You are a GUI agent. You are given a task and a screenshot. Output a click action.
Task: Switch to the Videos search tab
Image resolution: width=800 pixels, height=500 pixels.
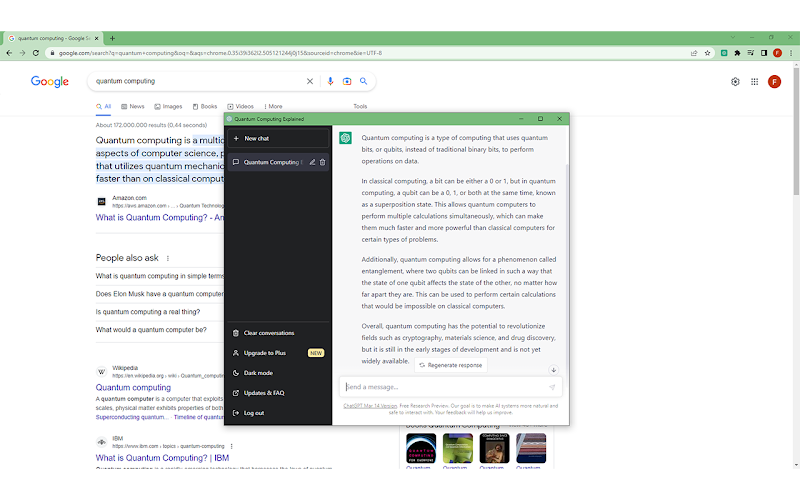240,107
